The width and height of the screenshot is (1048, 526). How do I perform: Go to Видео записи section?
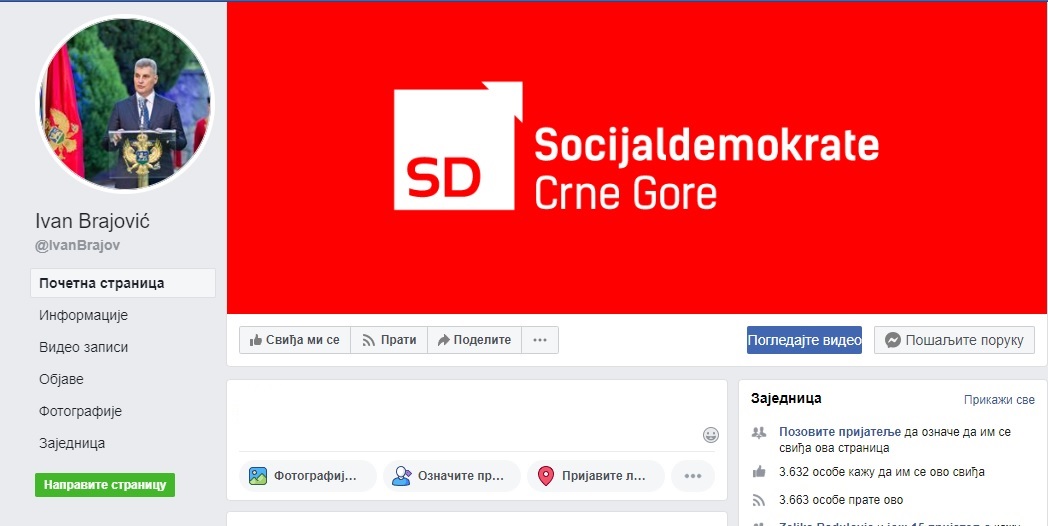84,347
